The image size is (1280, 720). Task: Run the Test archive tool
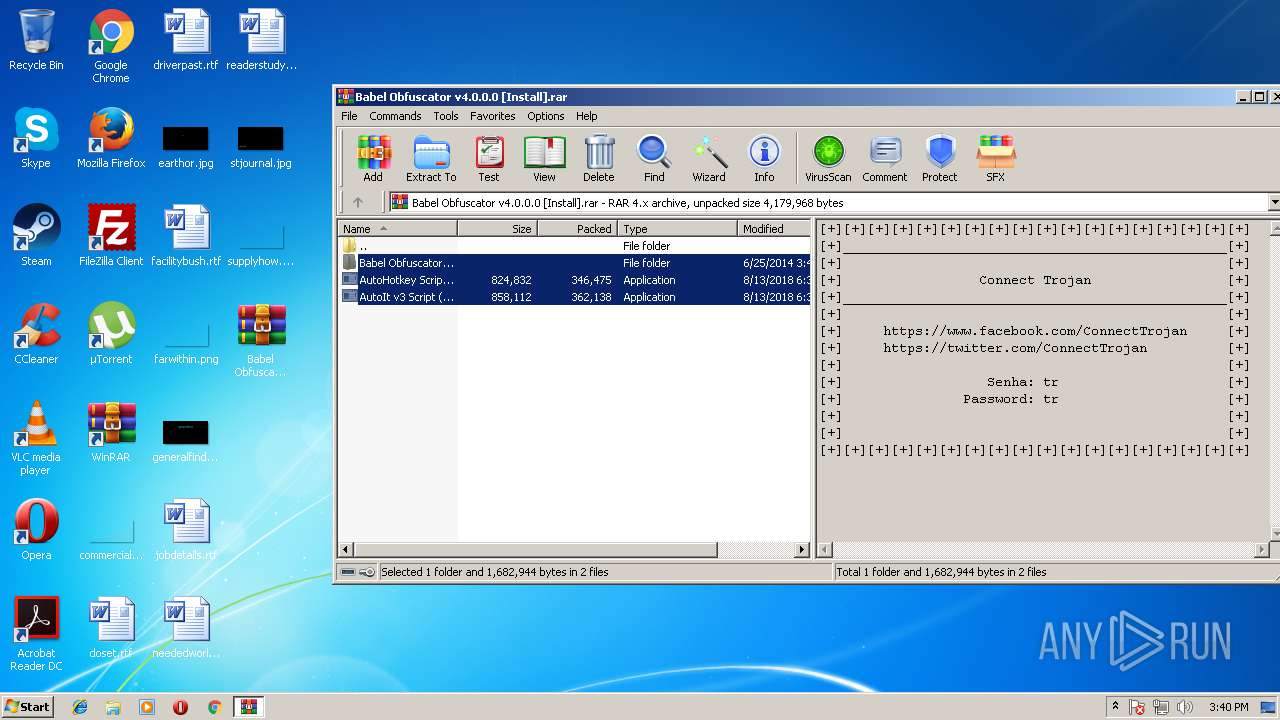pos(489,159)
